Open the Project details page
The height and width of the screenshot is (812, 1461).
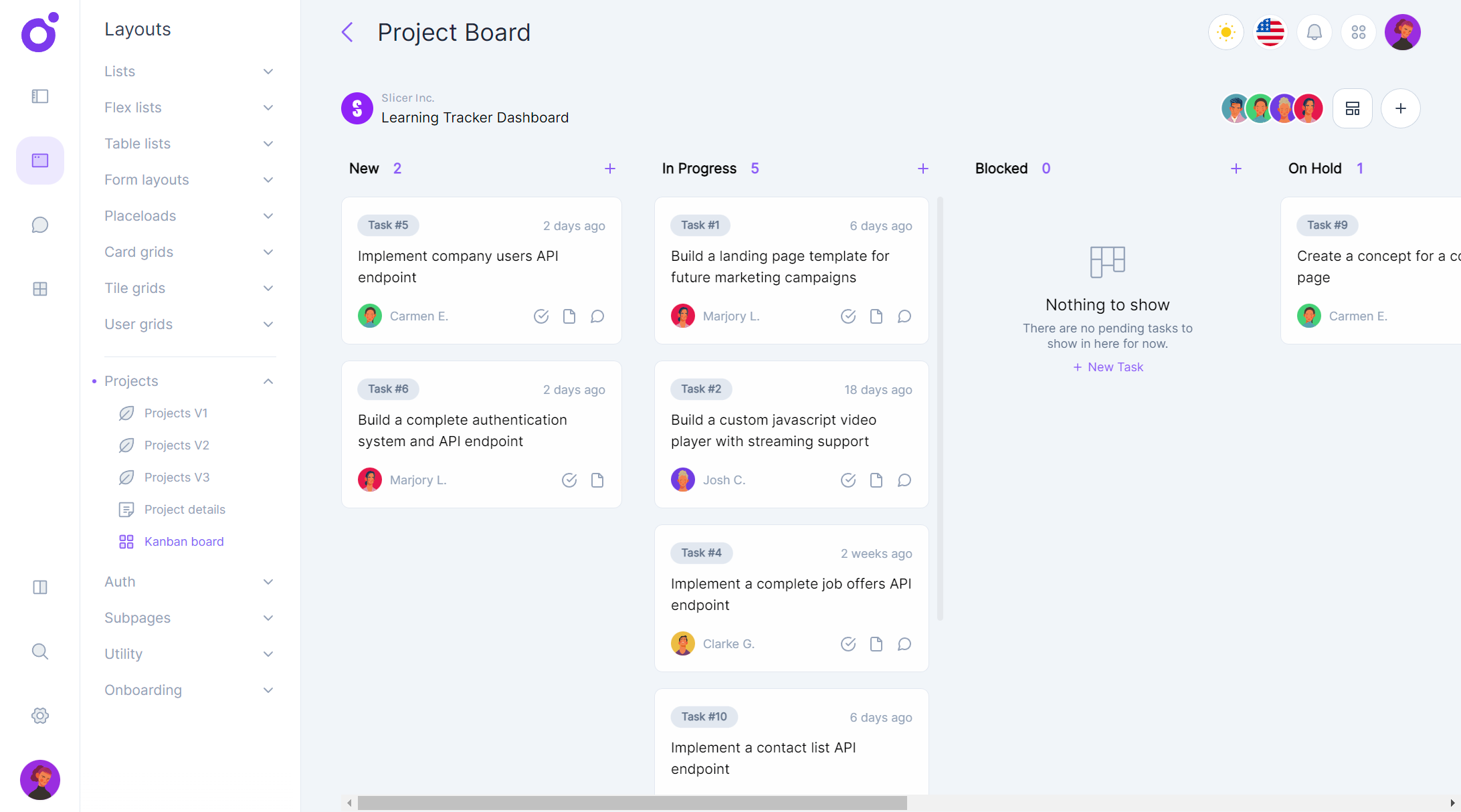click(x=185, y=509)
